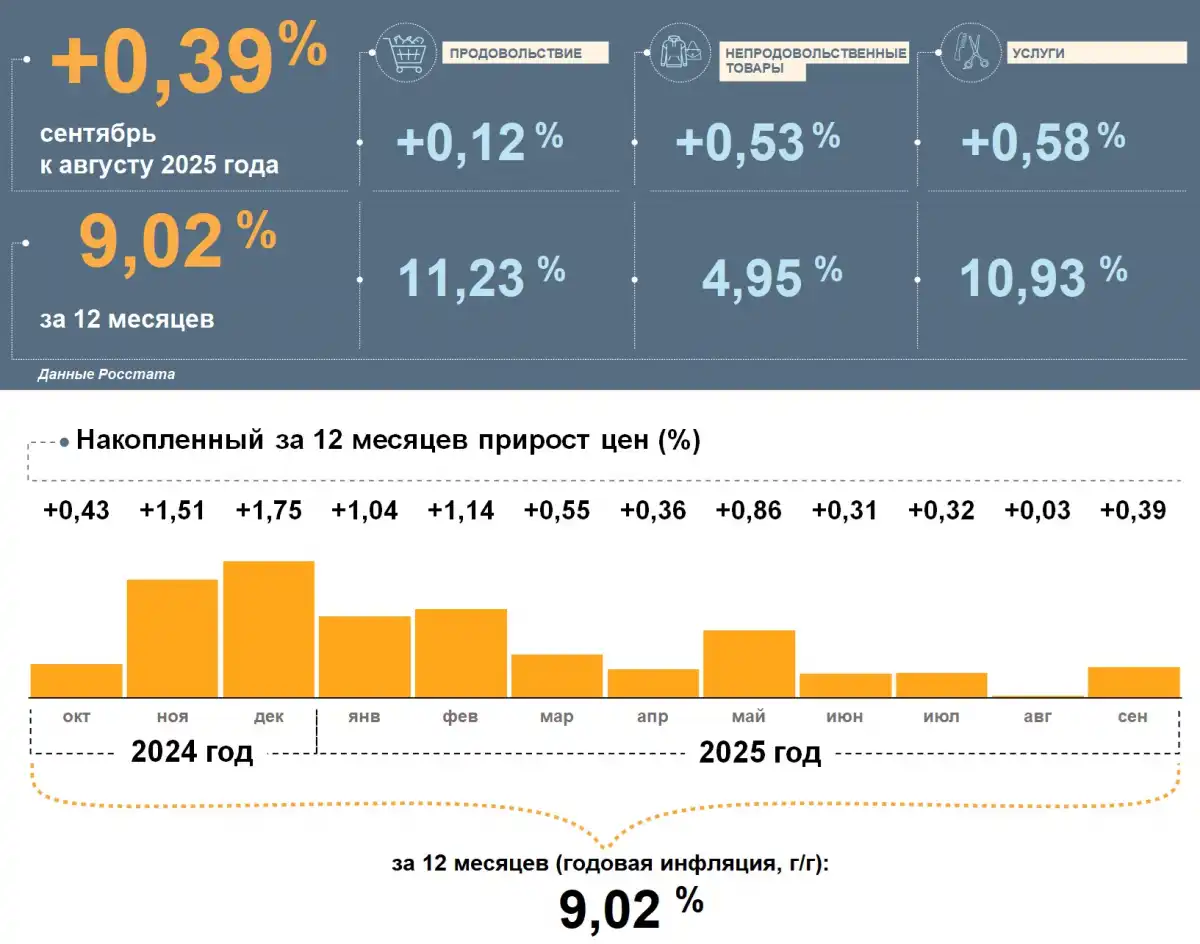Click the tiny авг bar
Viewport: 1200px width, 944px height.
1037,695
